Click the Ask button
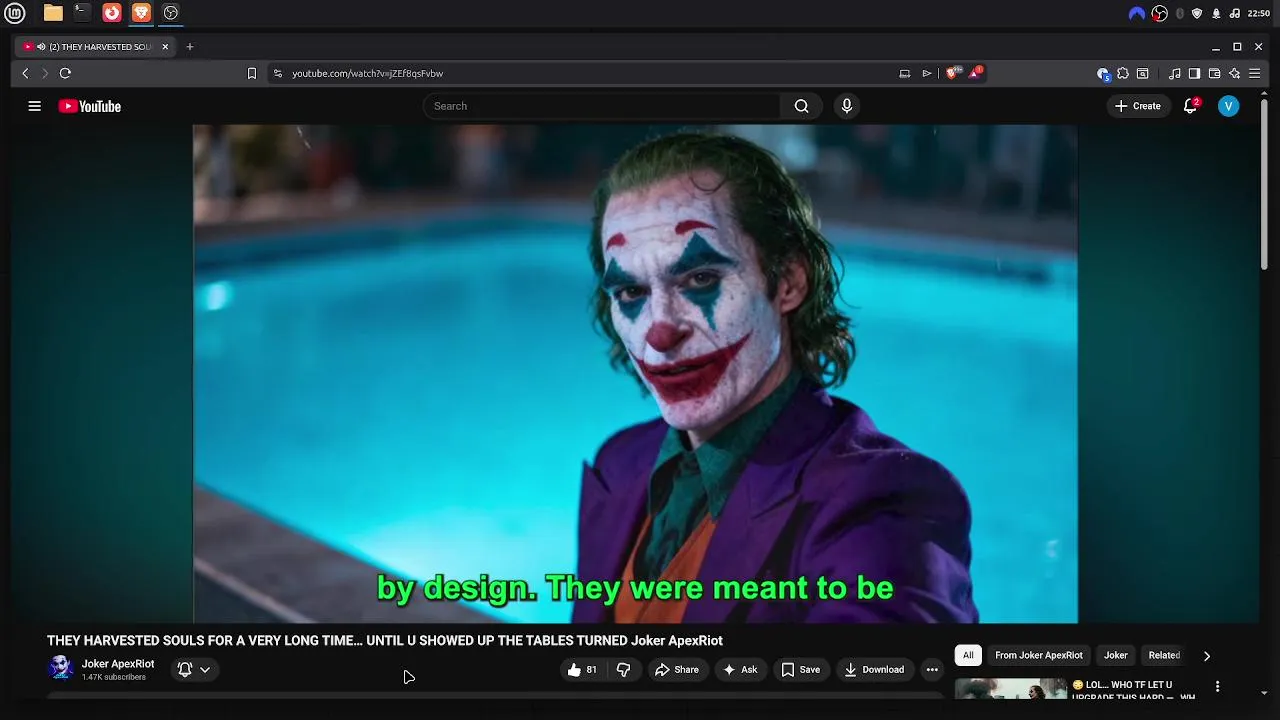This screenshot has height=720, width=1280. [x=740, y=670]
